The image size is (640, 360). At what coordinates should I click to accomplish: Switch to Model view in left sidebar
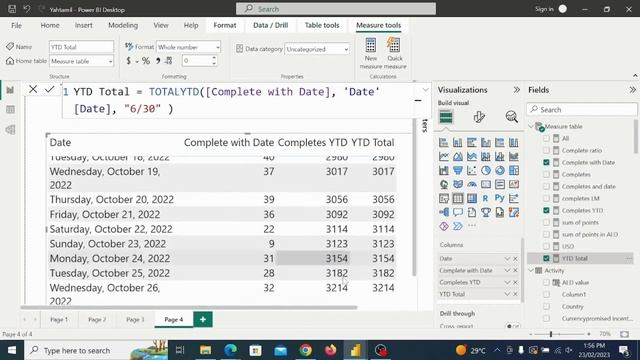tap(10, 130)
